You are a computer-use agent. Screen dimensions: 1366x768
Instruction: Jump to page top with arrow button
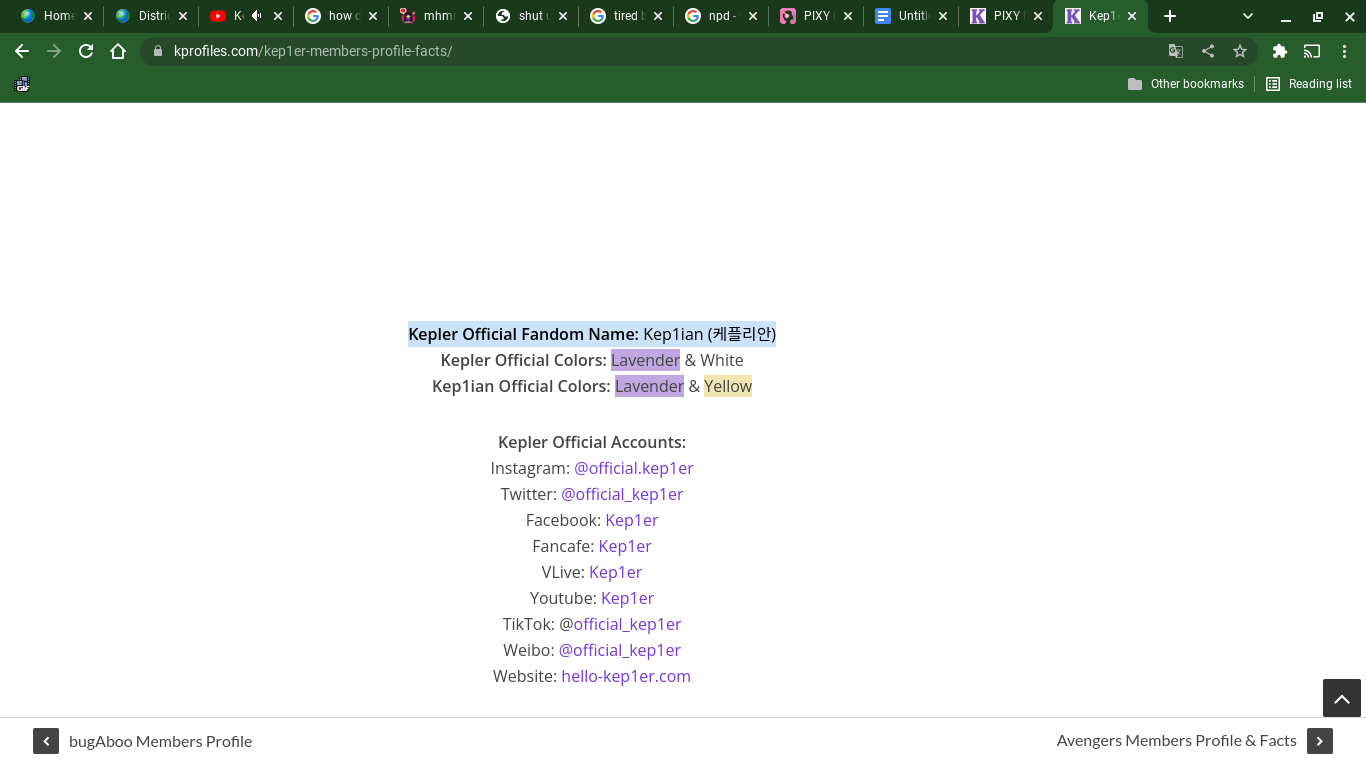[1342, 698]
